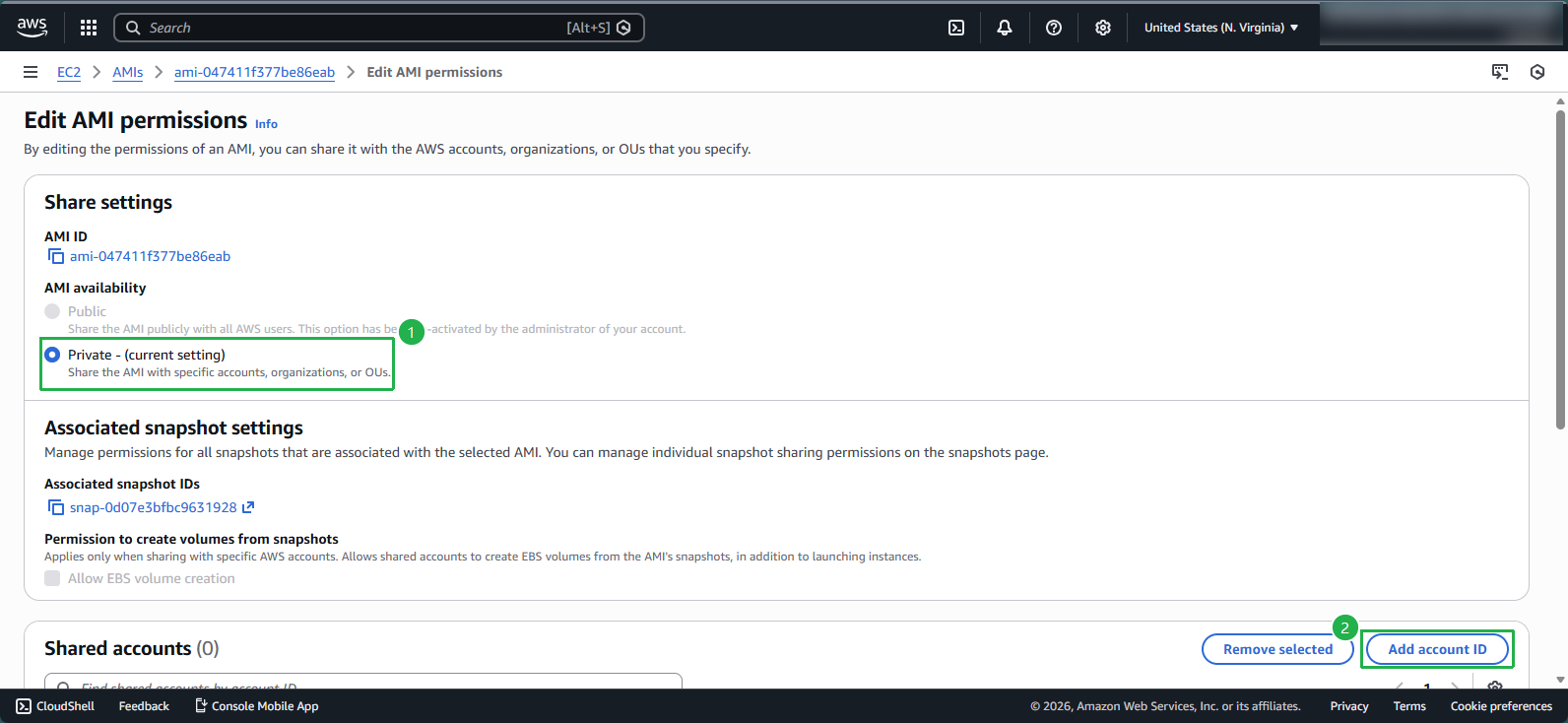
Task: Open the hexagon panel icon at far right
Action: click(1537, 72)
